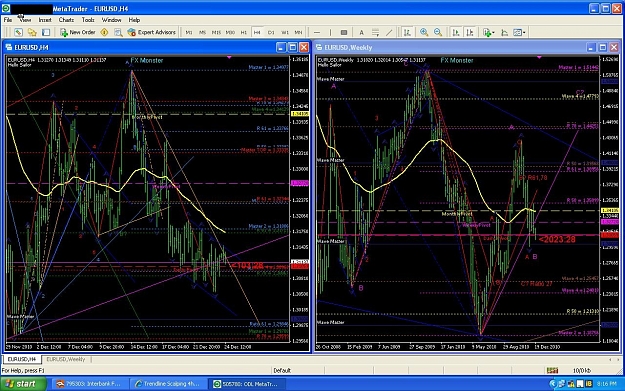Image resolution: width=625 pixels, height=391 pixels.
Task: Click the zoom out magnifier icon
Action: (438, 32)
